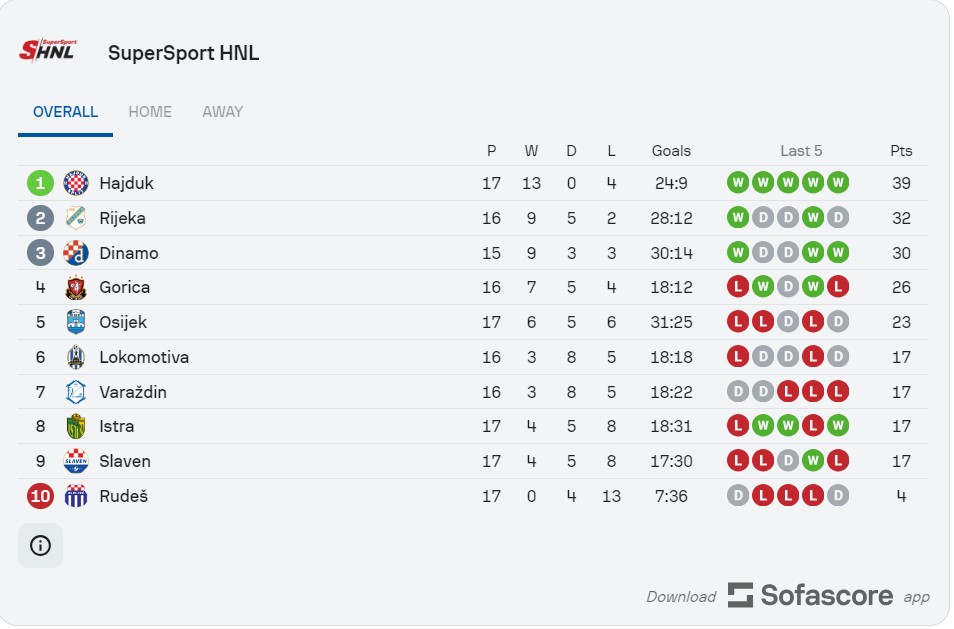Viewport: 954px width, 629px height.
Task: Click the Osijek club badge
Action: [76, 322]
